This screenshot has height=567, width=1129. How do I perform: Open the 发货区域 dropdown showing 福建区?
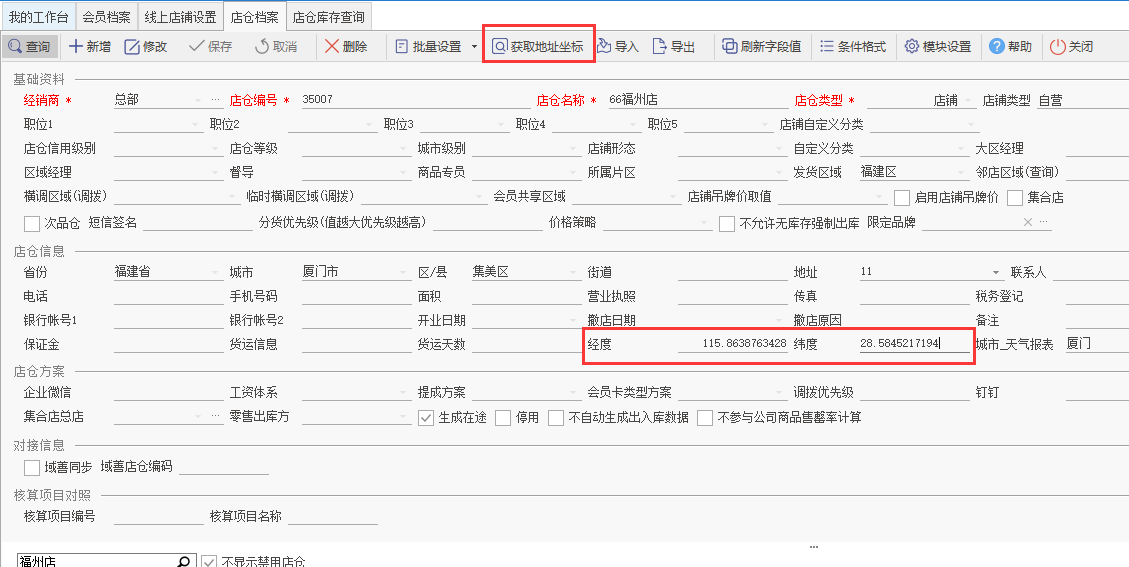pyautogui.click(x=961, y=172)
